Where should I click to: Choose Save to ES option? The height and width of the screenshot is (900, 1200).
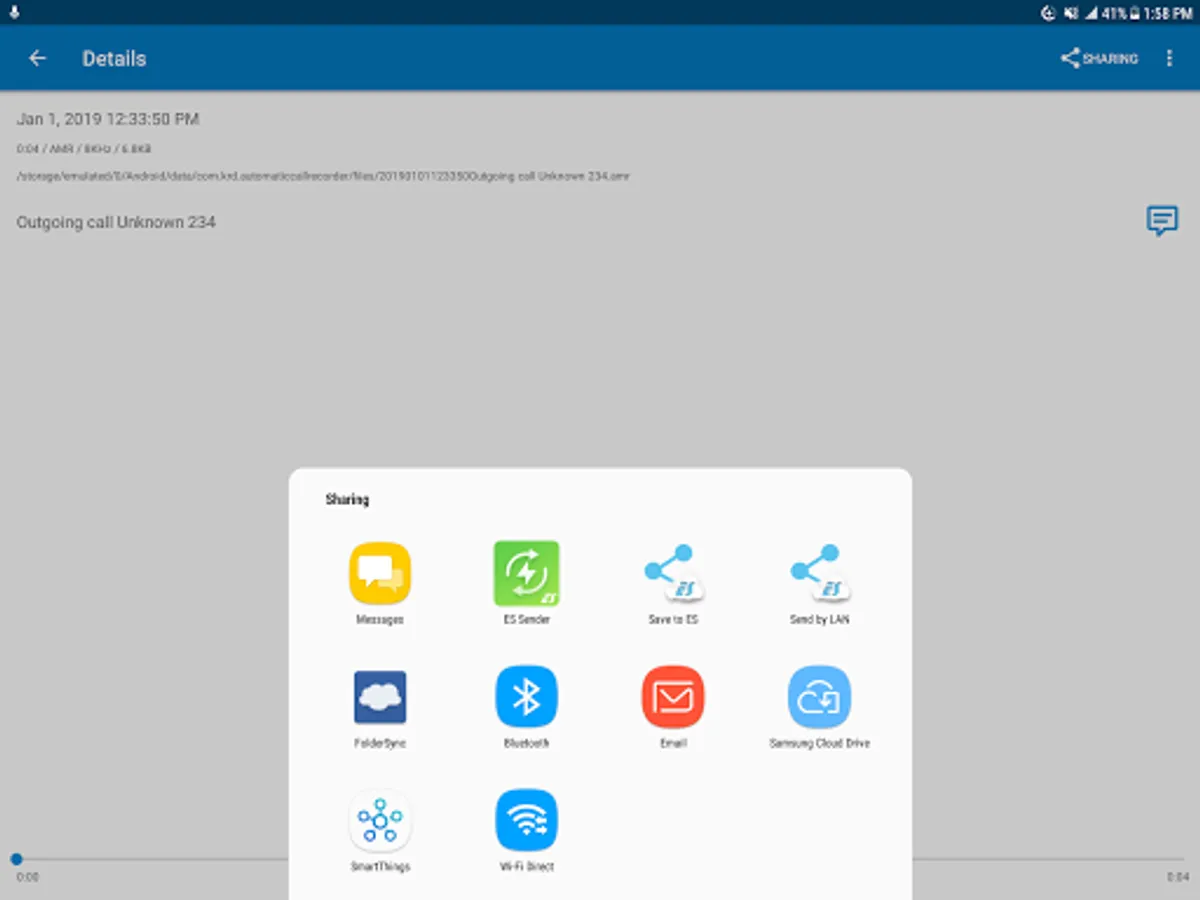pos(673,584)
